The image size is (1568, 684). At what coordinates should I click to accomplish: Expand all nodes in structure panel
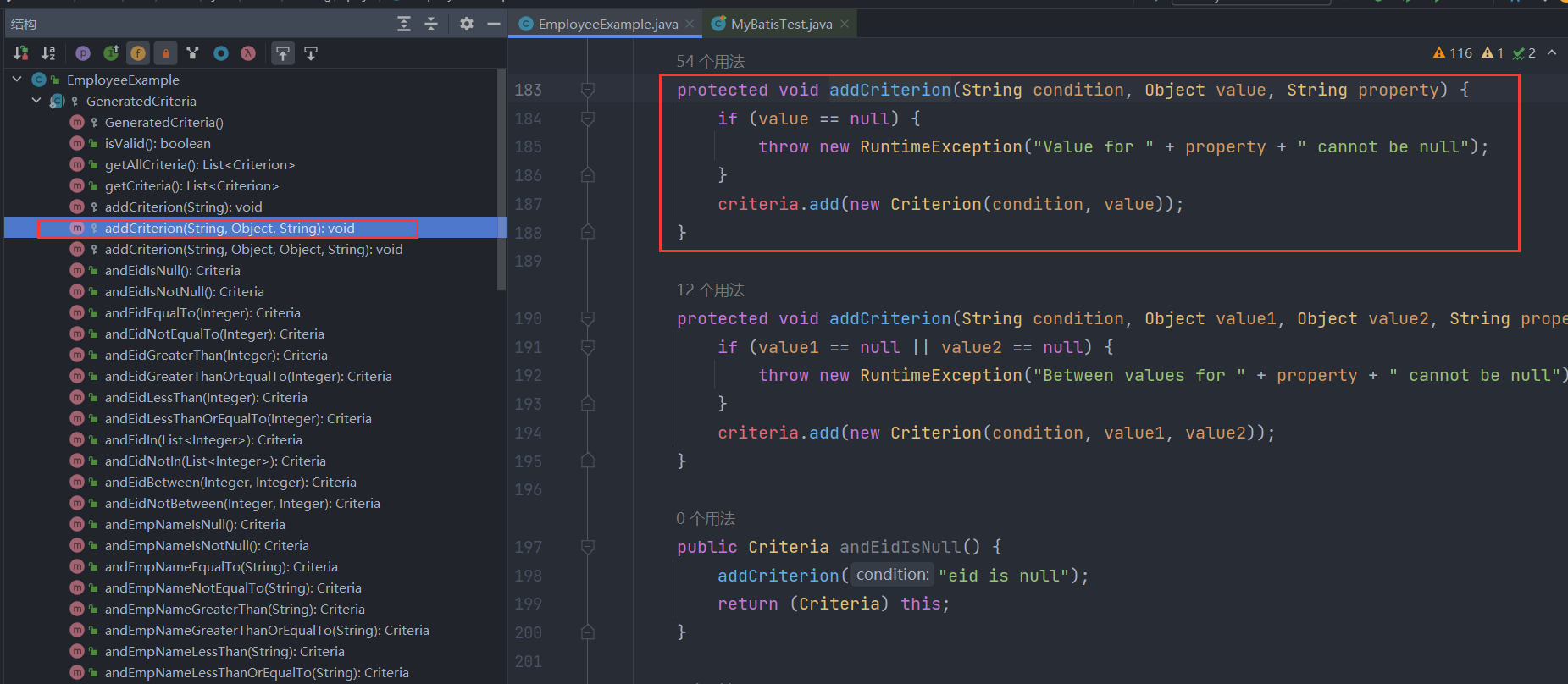(404, 24)
